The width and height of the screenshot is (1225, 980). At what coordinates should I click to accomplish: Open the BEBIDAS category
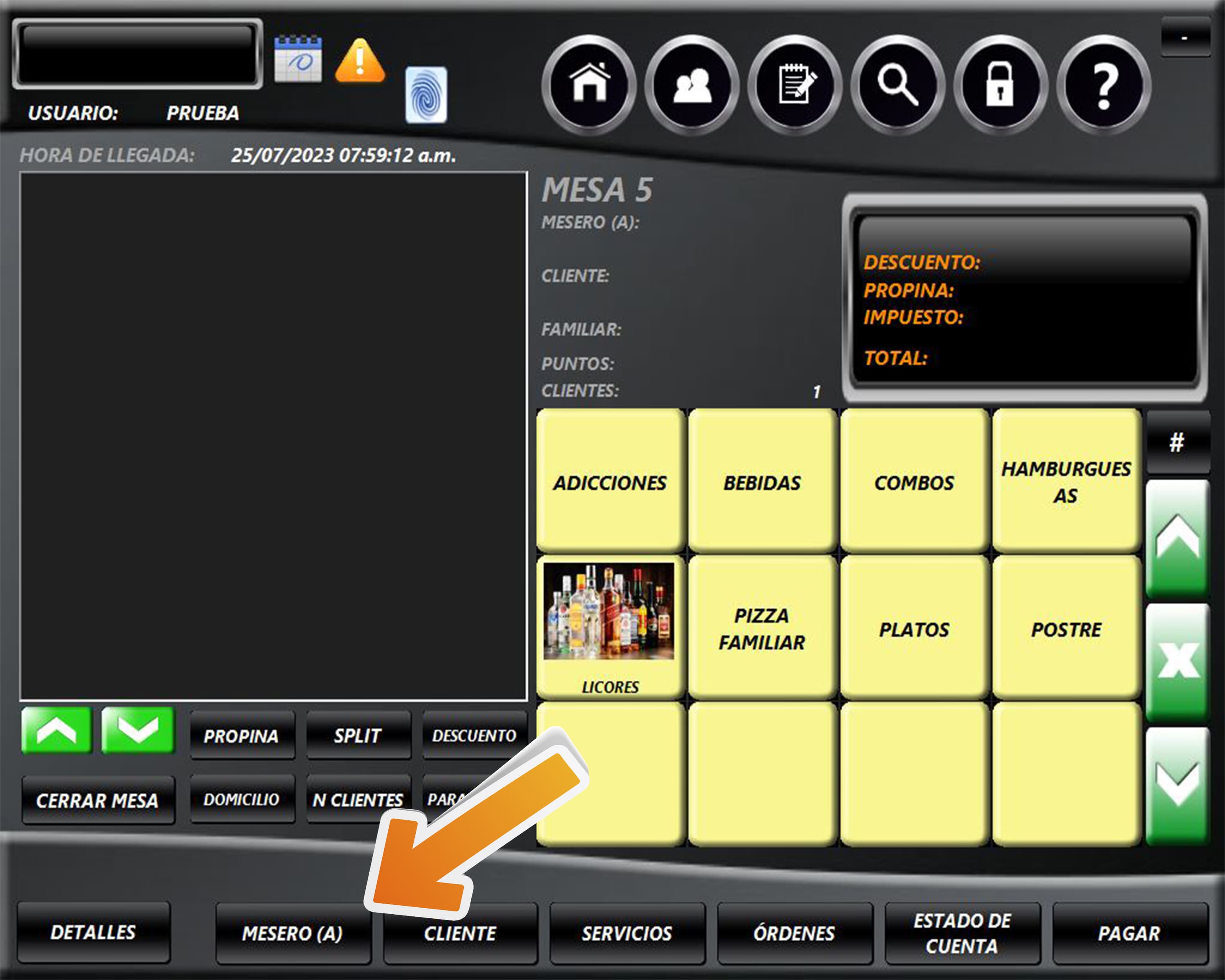762,482
